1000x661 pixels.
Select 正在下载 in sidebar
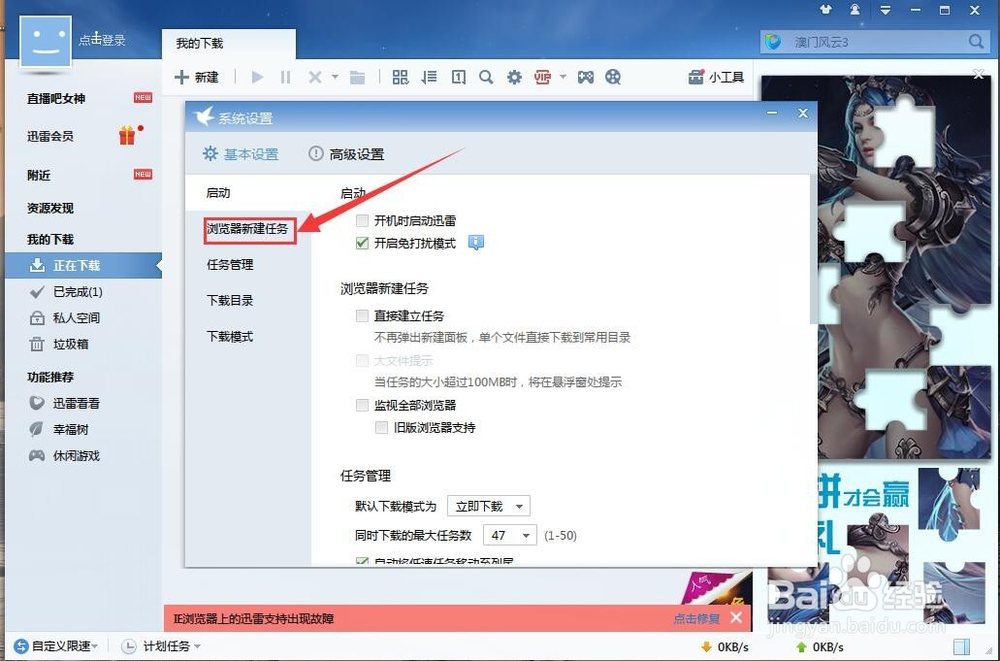pos(84,265)
